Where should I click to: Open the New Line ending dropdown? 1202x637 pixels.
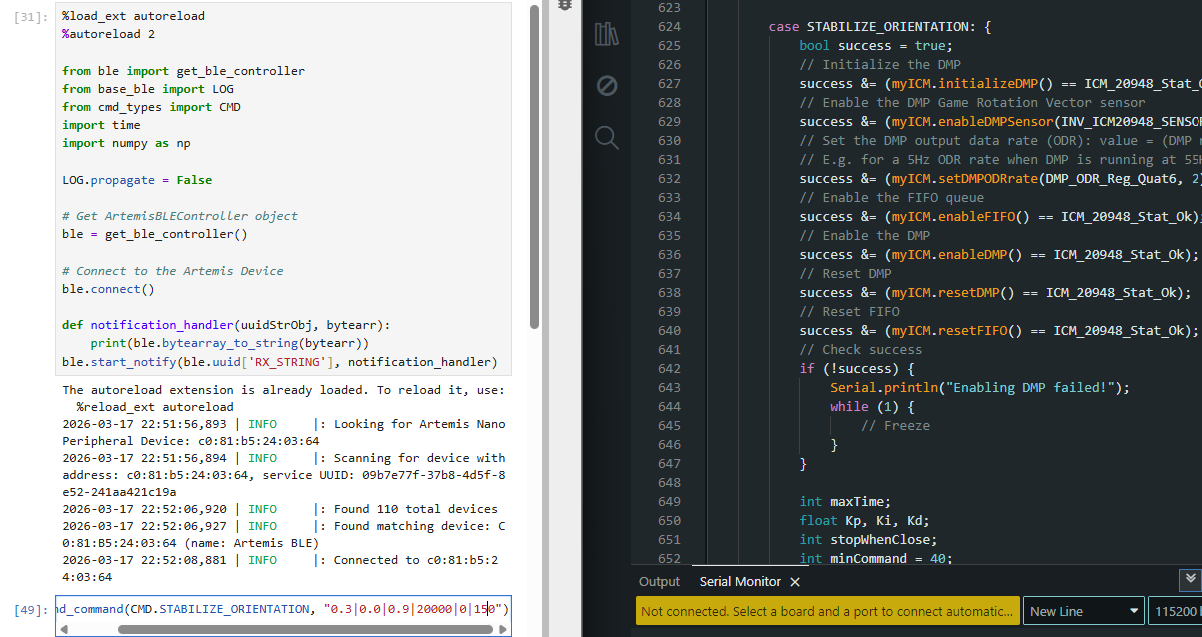(x=1084, y=611)
